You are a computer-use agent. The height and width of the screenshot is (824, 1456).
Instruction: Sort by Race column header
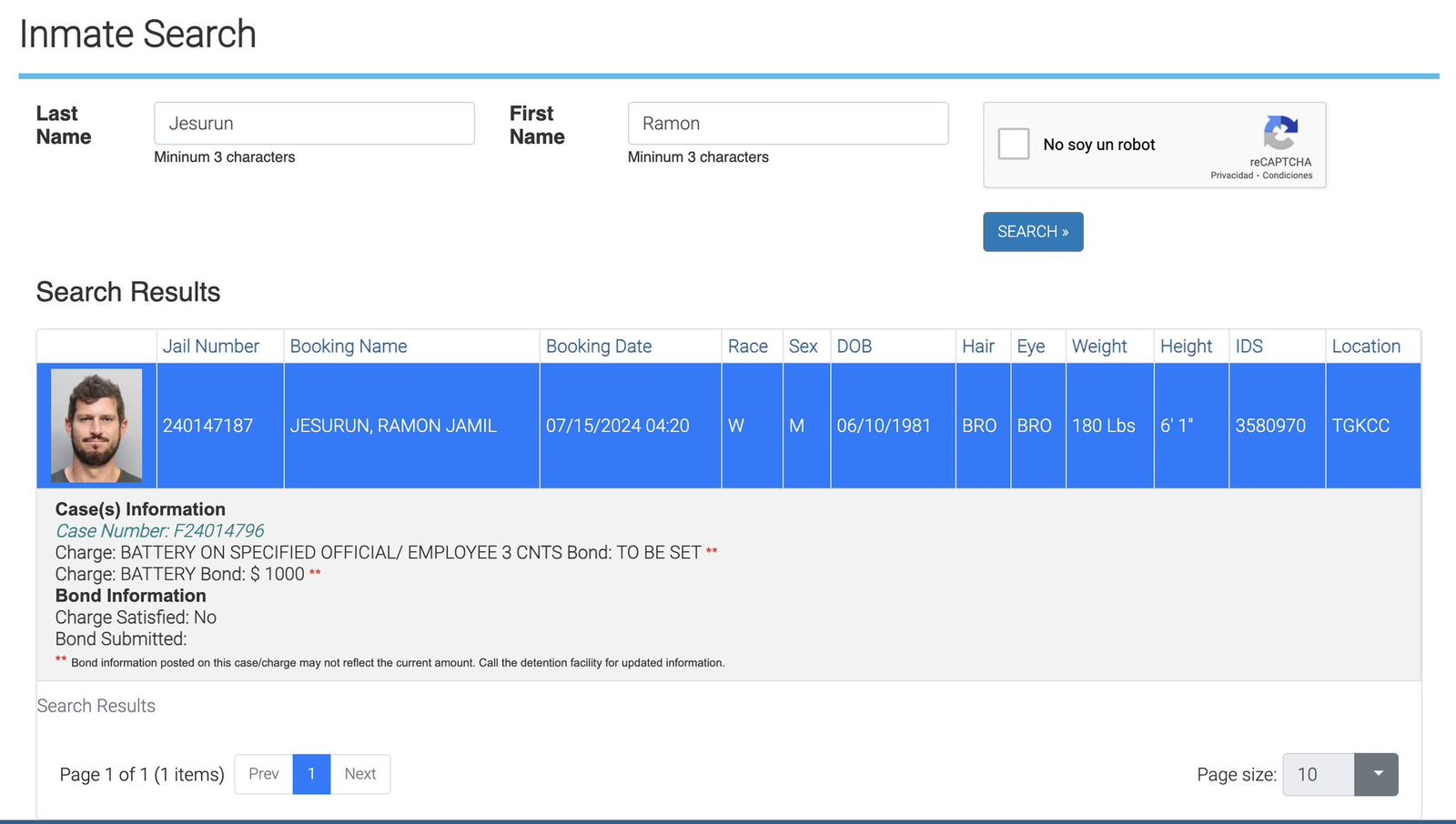[x=748, y=347]
